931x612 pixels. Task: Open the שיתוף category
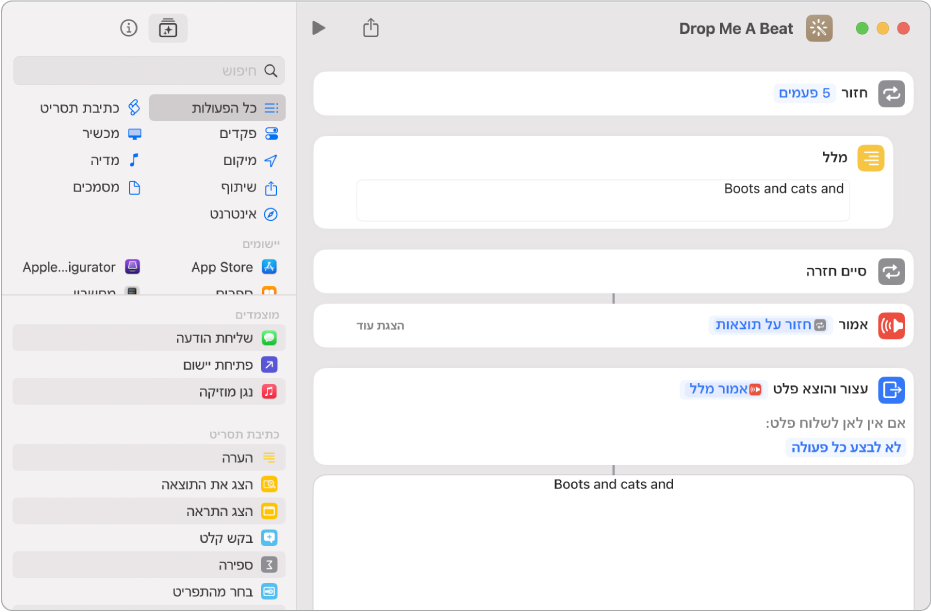pyautogui.click(x=249, y=188)
